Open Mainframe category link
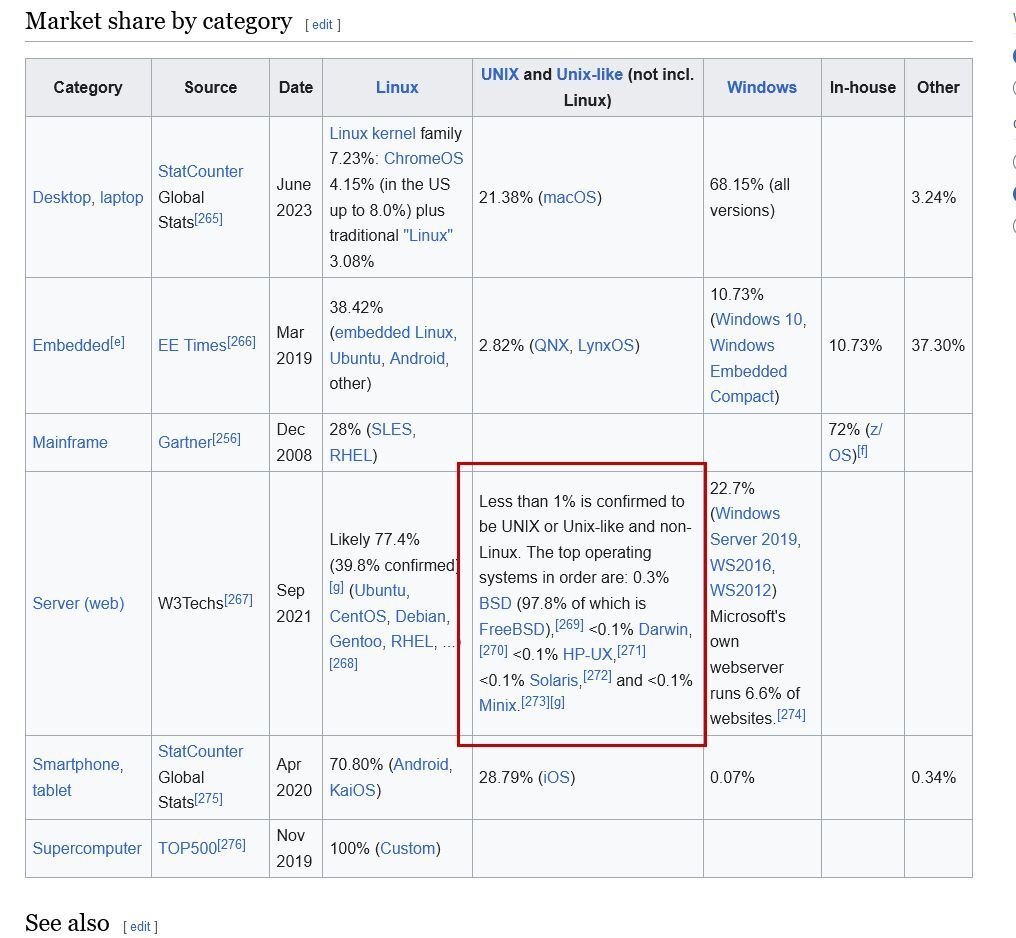 [70, 442]
